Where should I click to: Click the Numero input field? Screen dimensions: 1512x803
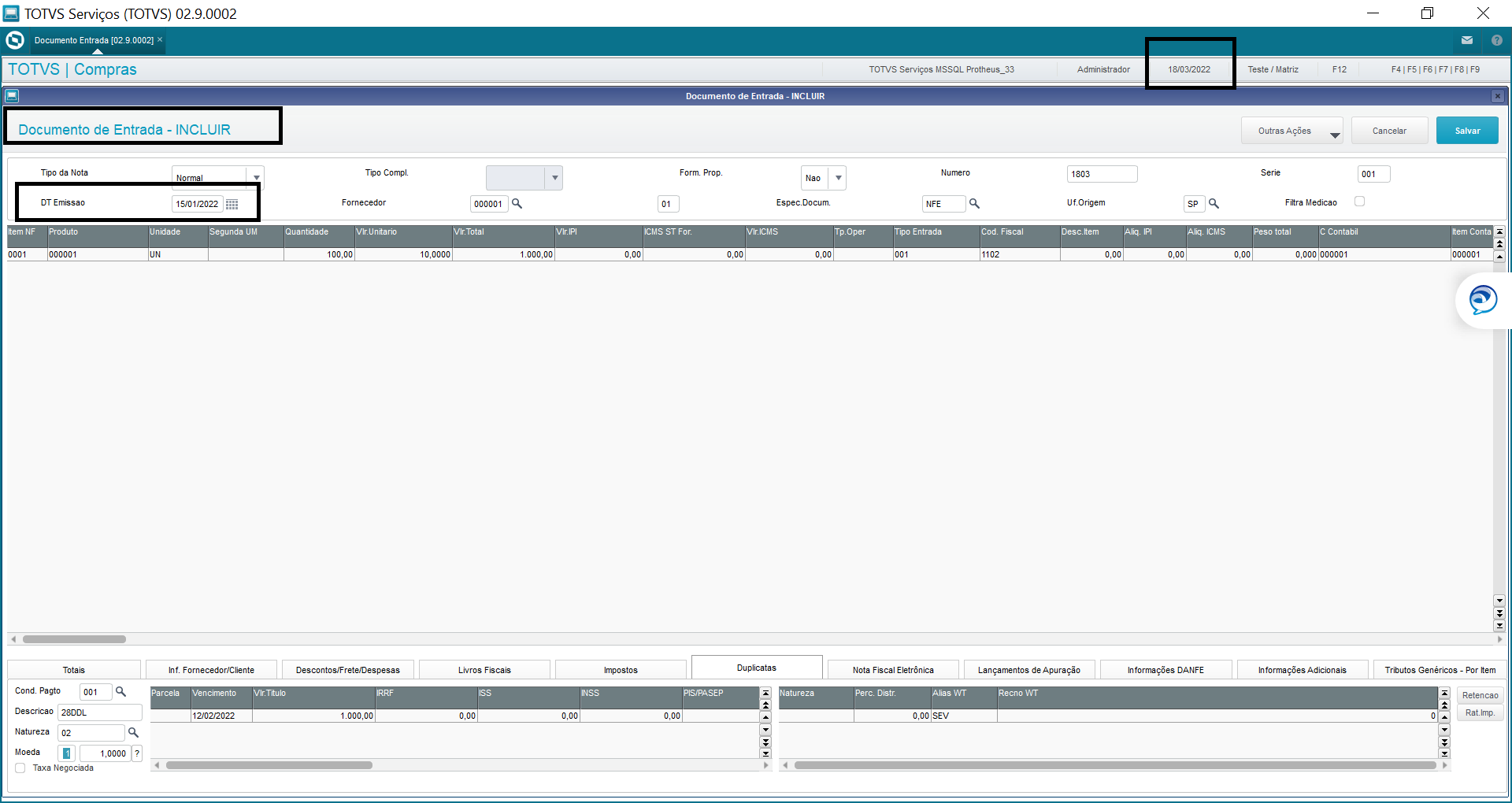pyautogui.click(x=1102, y=174)
